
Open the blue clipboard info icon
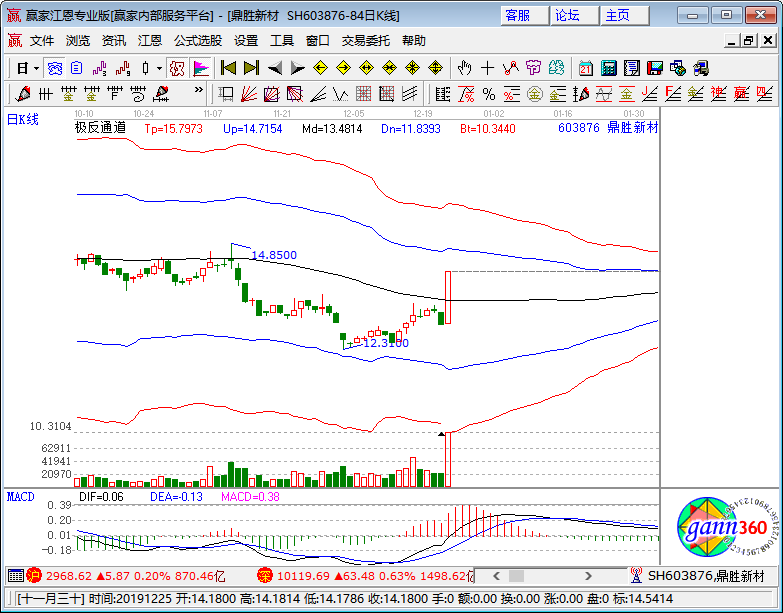[76, 68]
